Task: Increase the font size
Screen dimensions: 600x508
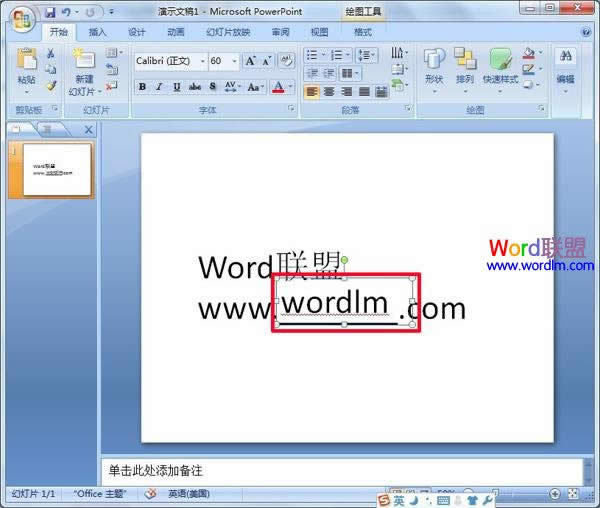Action: 250,61
